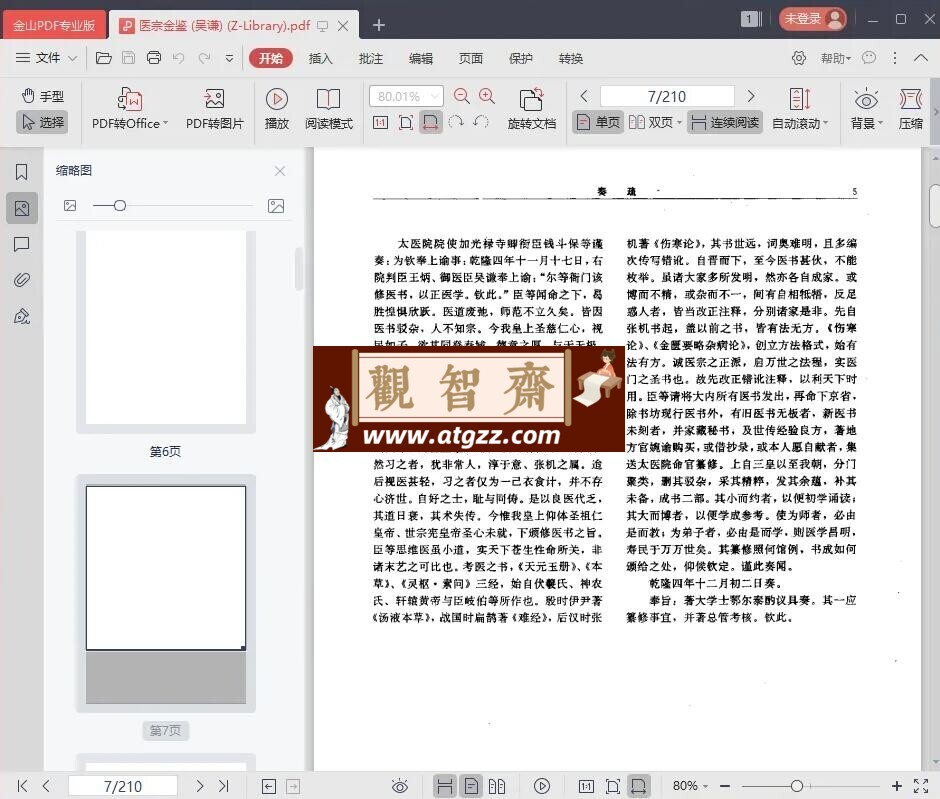Open the more options vertical dots
The image size is (940, 799).
(x=895, y=58)
